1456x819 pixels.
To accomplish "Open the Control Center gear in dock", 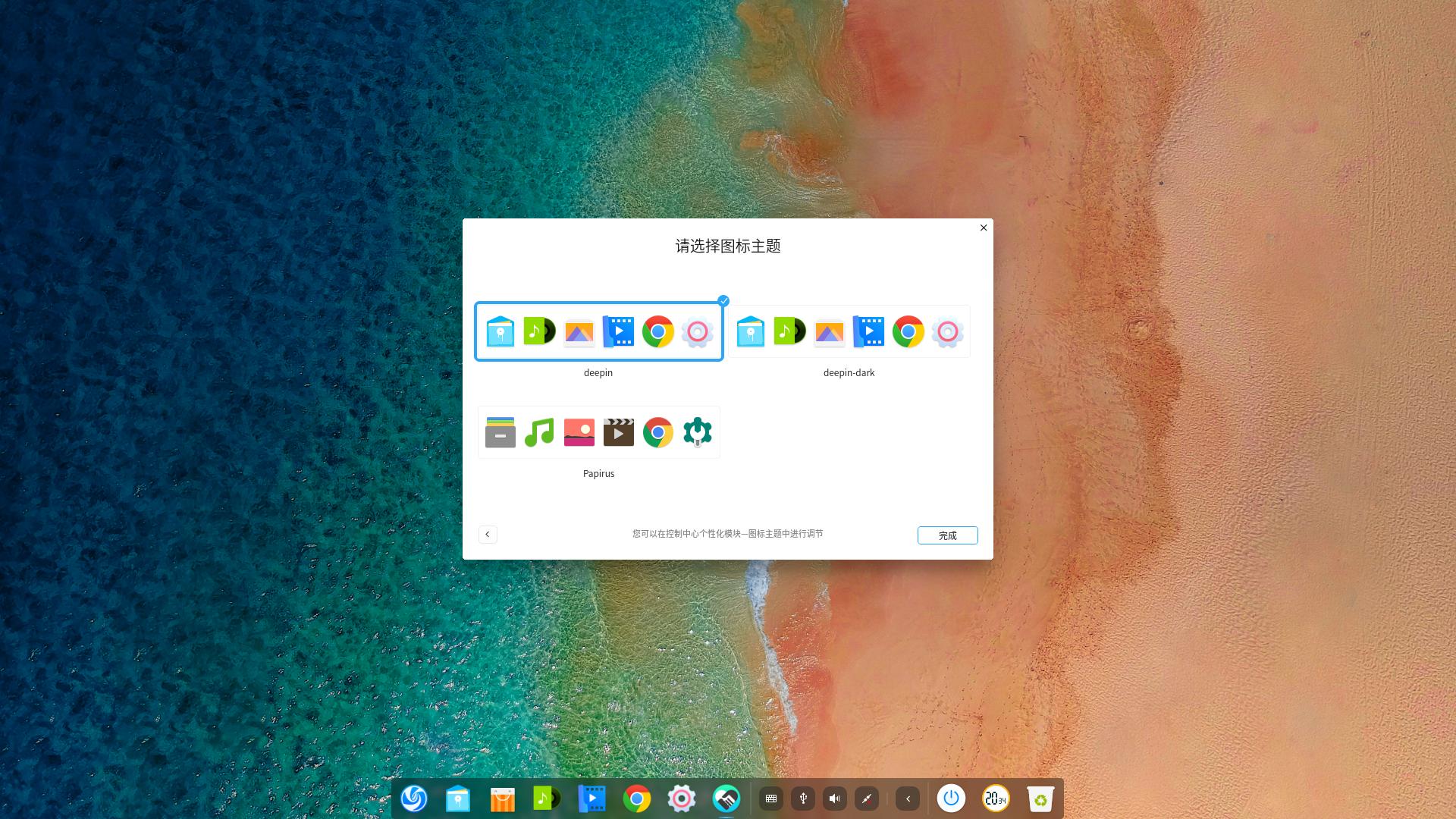I will pyautogui.click(x=681, y=799).
